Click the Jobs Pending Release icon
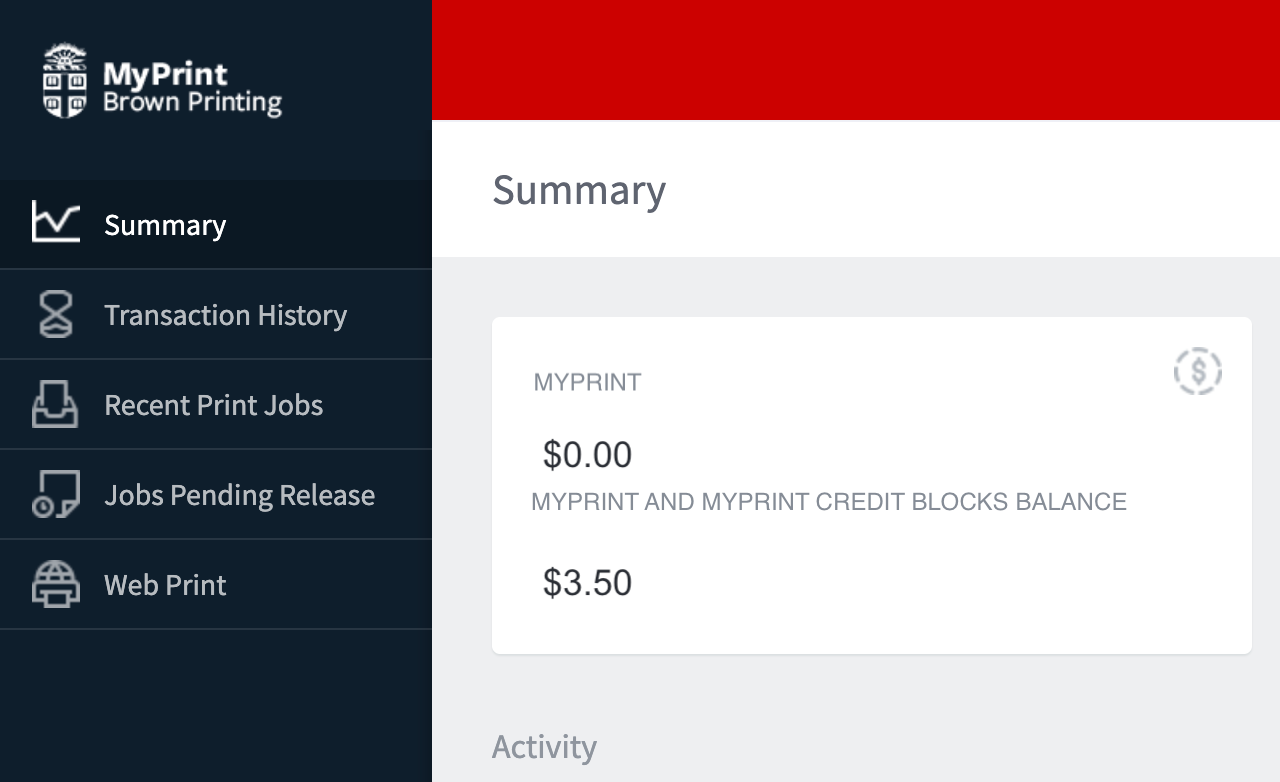 coord(55,494)
